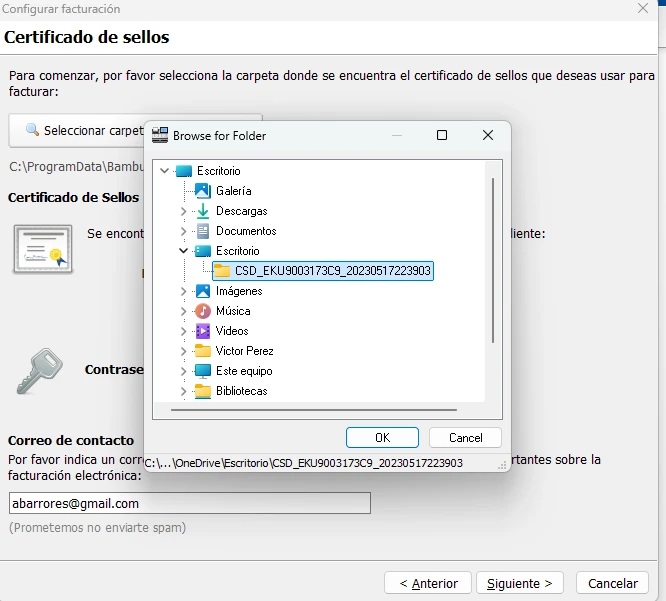Viewport: 666px width, 601px height.
Task: Expand the Documentos tree node
Action: click(183, 231)
